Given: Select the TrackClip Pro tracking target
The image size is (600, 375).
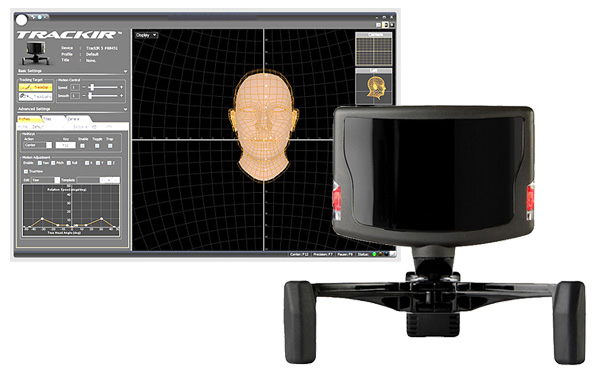Looking at the screenshot, I should point(36,96).
